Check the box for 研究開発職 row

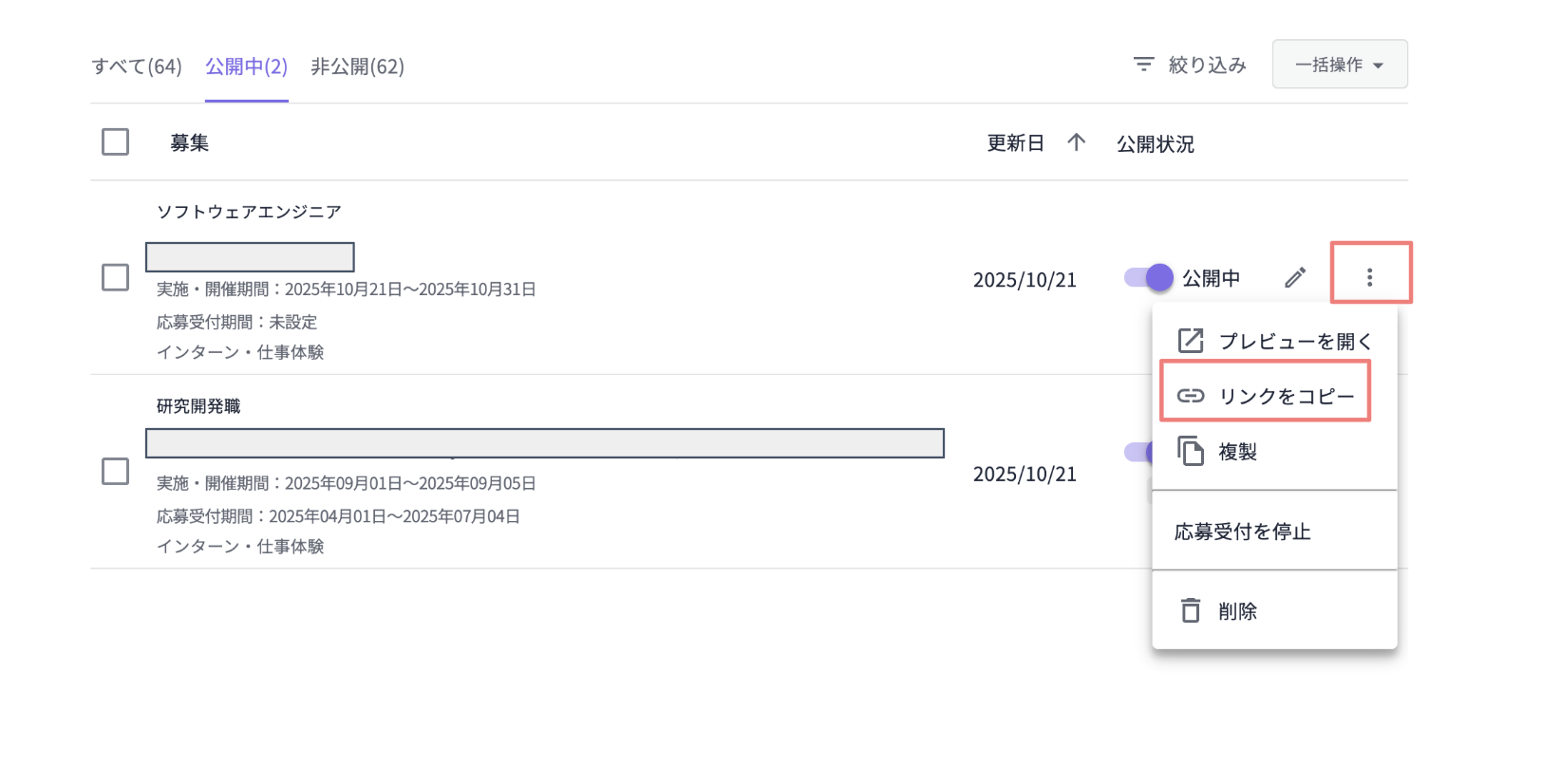pos(115,472)
